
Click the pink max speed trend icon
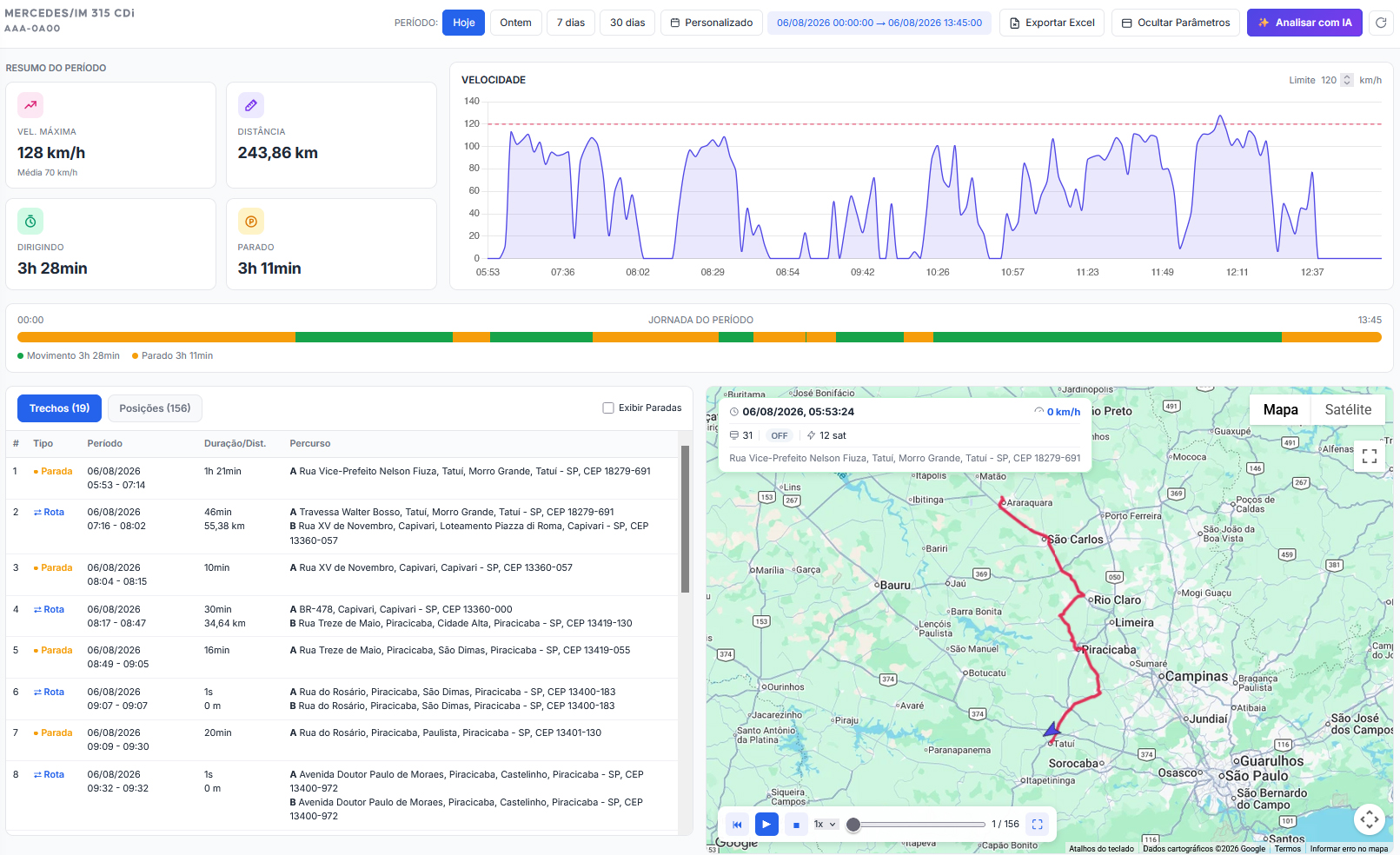click(30, 105)
